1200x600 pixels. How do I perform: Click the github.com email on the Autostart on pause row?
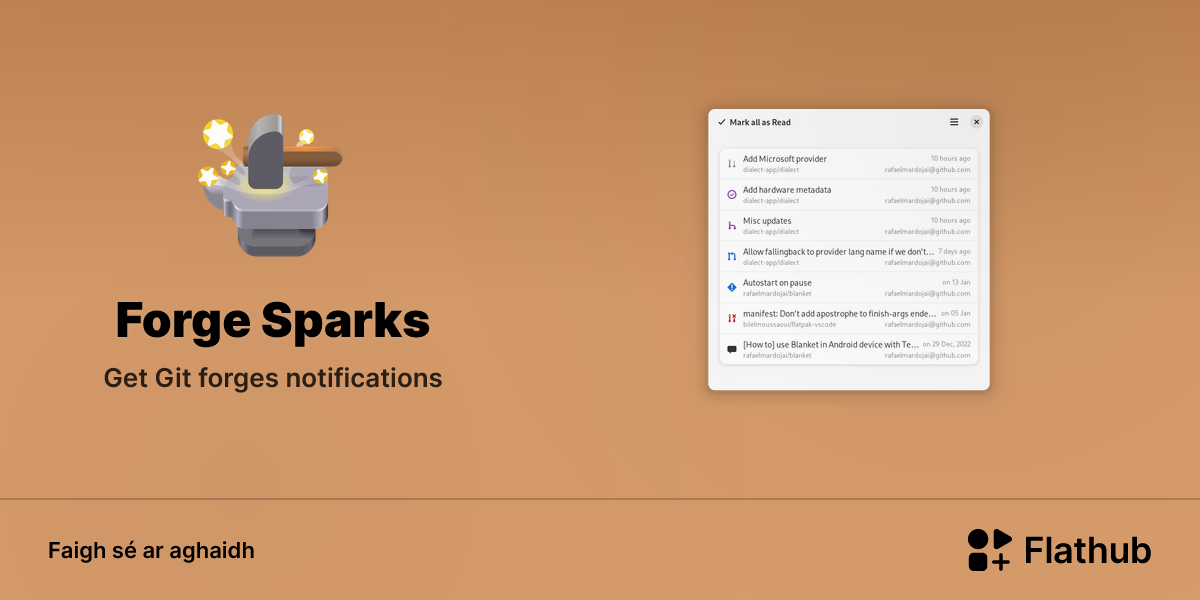click(927, 294)
